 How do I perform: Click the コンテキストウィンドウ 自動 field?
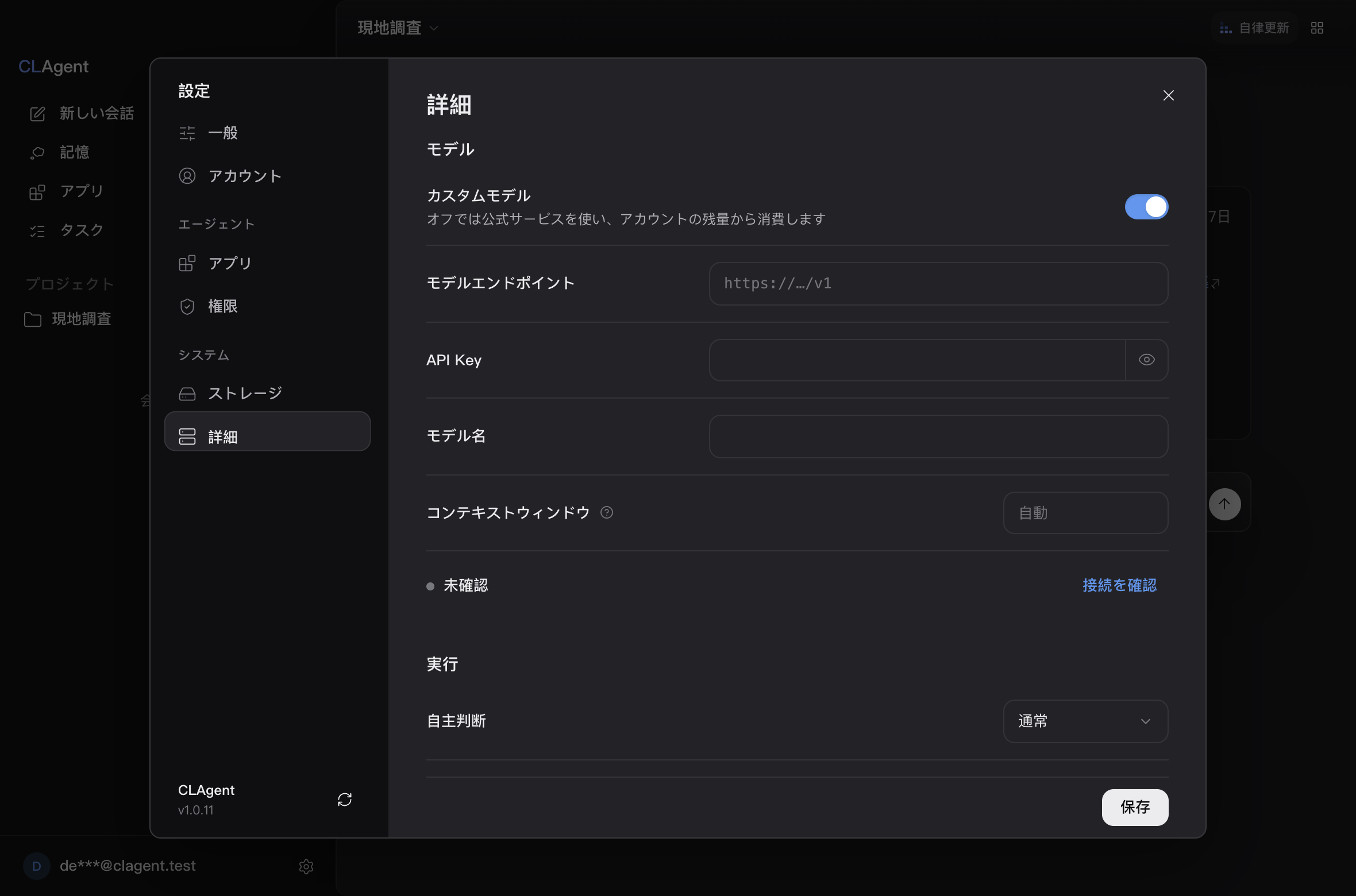point(1085,512)
